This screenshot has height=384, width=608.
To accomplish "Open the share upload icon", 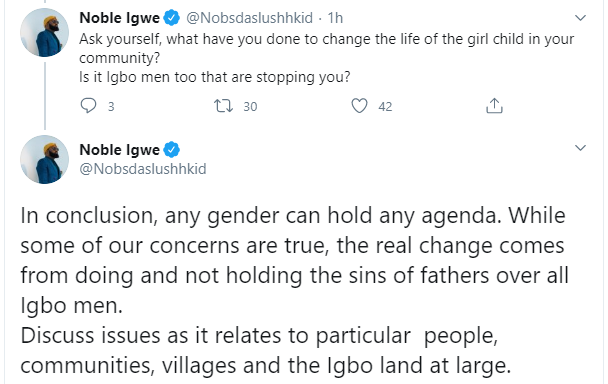I will pos(494,106).
